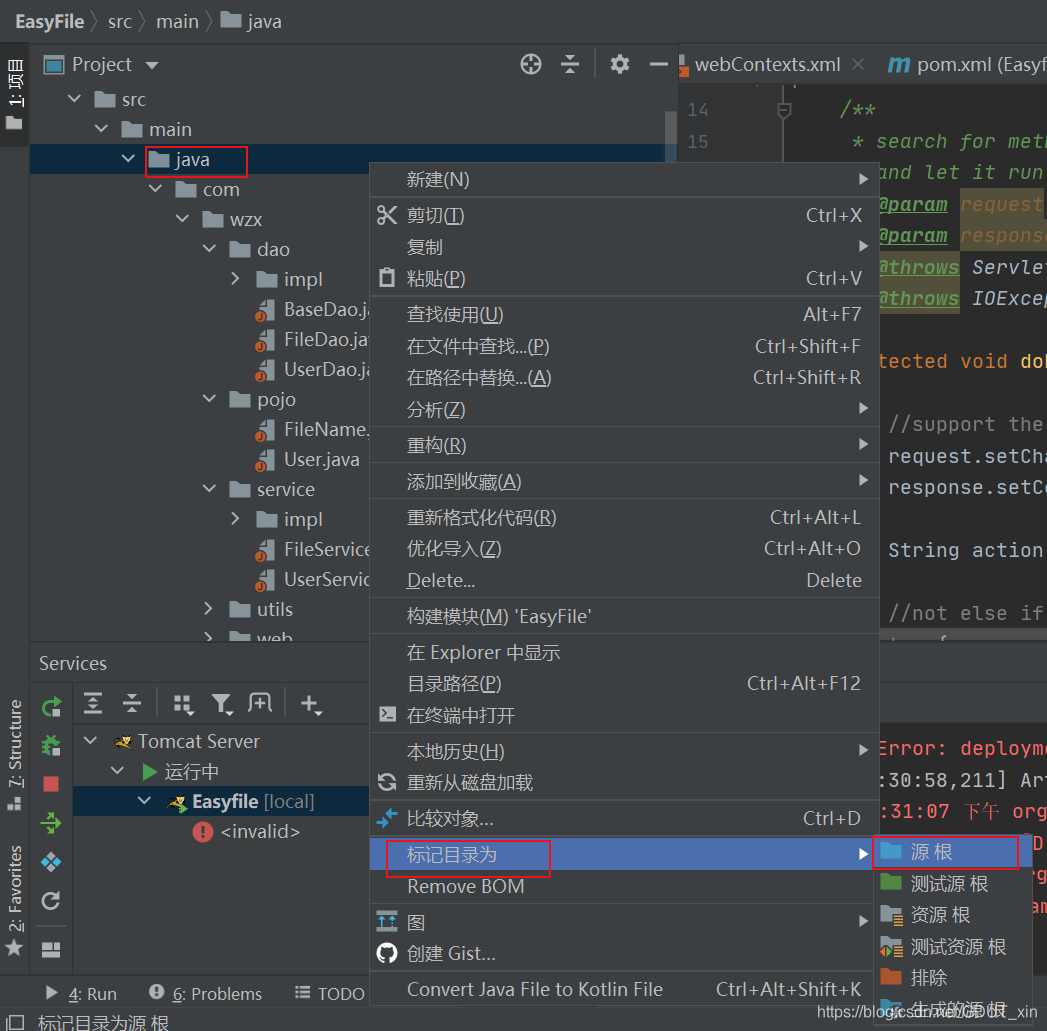Mark directory as 测试资源 根
The image size is (1047, 1031).
pos(952,946)
